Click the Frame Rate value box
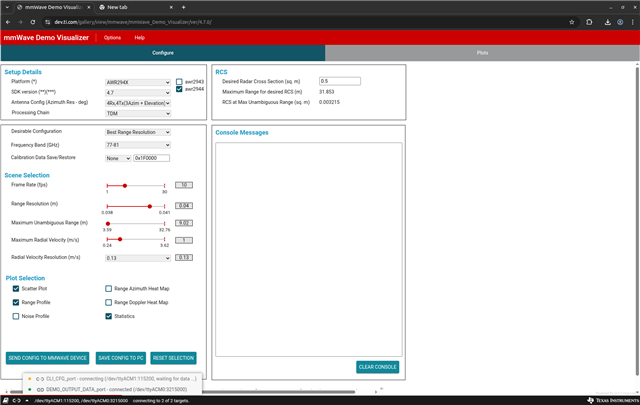The image size is (640, 405). coord(184,185)
